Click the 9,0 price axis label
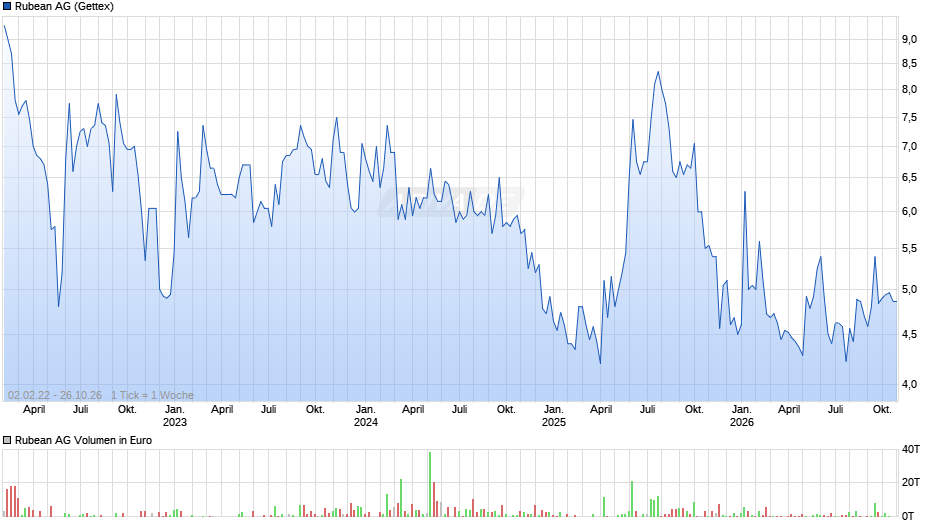This screenshot has height=526, width=940. click(909, 40)
